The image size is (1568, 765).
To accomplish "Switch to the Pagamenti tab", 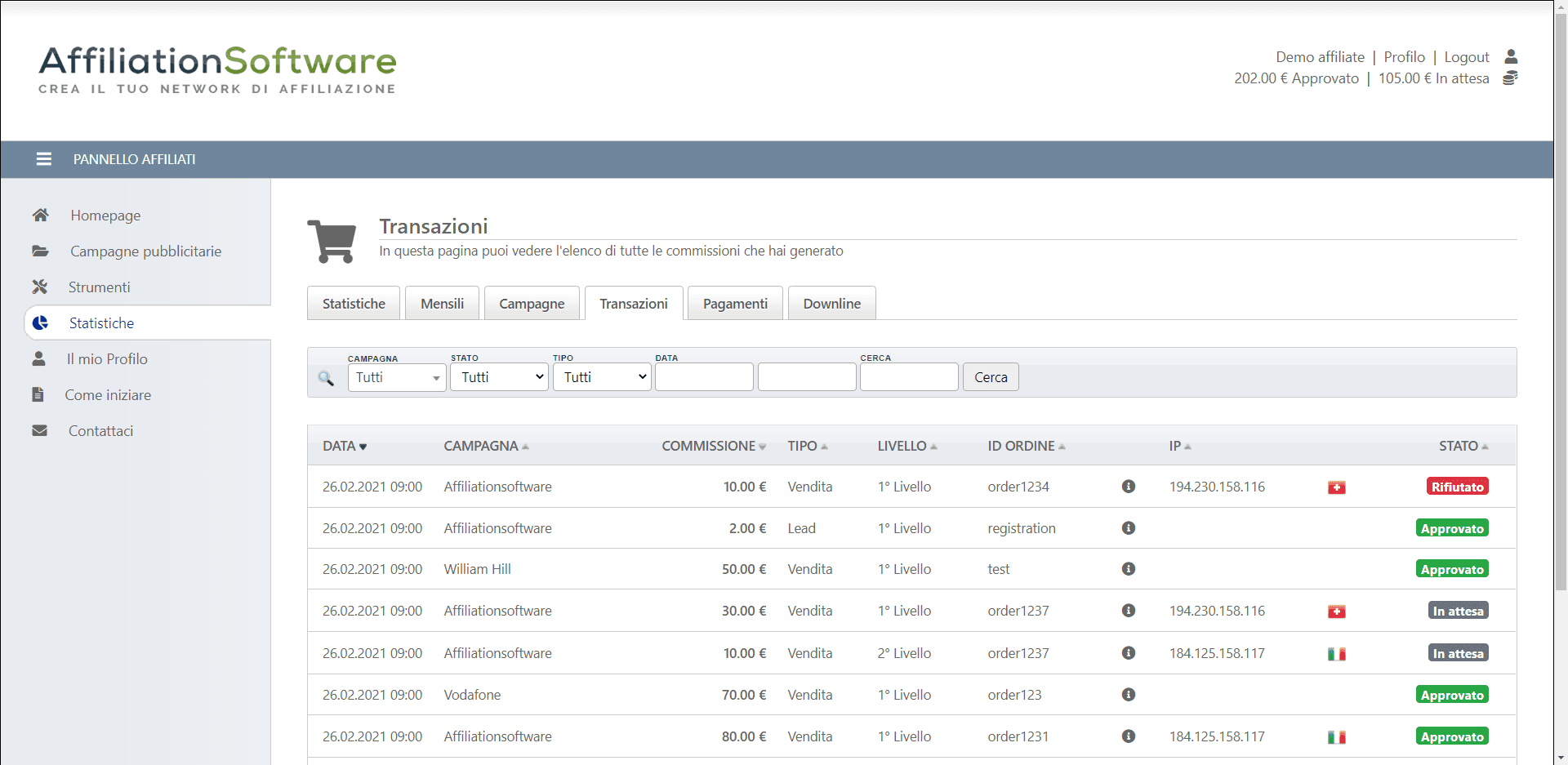I will click(735, 304).
